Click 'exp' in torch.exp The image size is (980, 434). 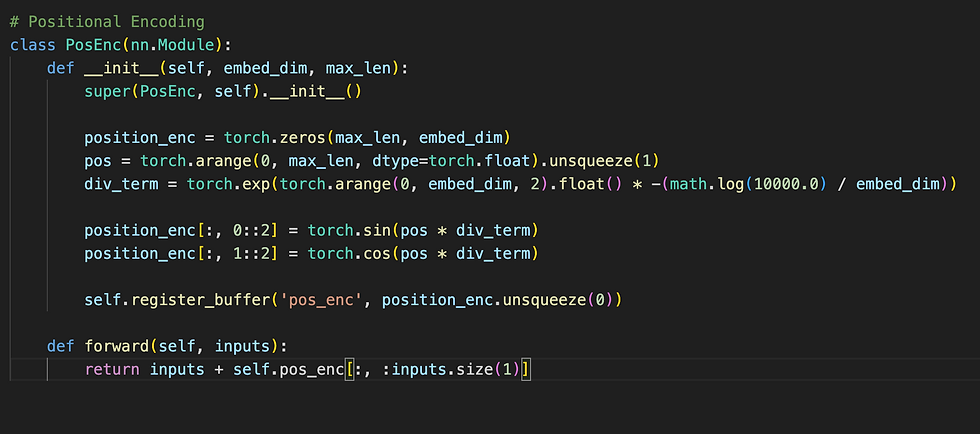(x=256, y=184)
